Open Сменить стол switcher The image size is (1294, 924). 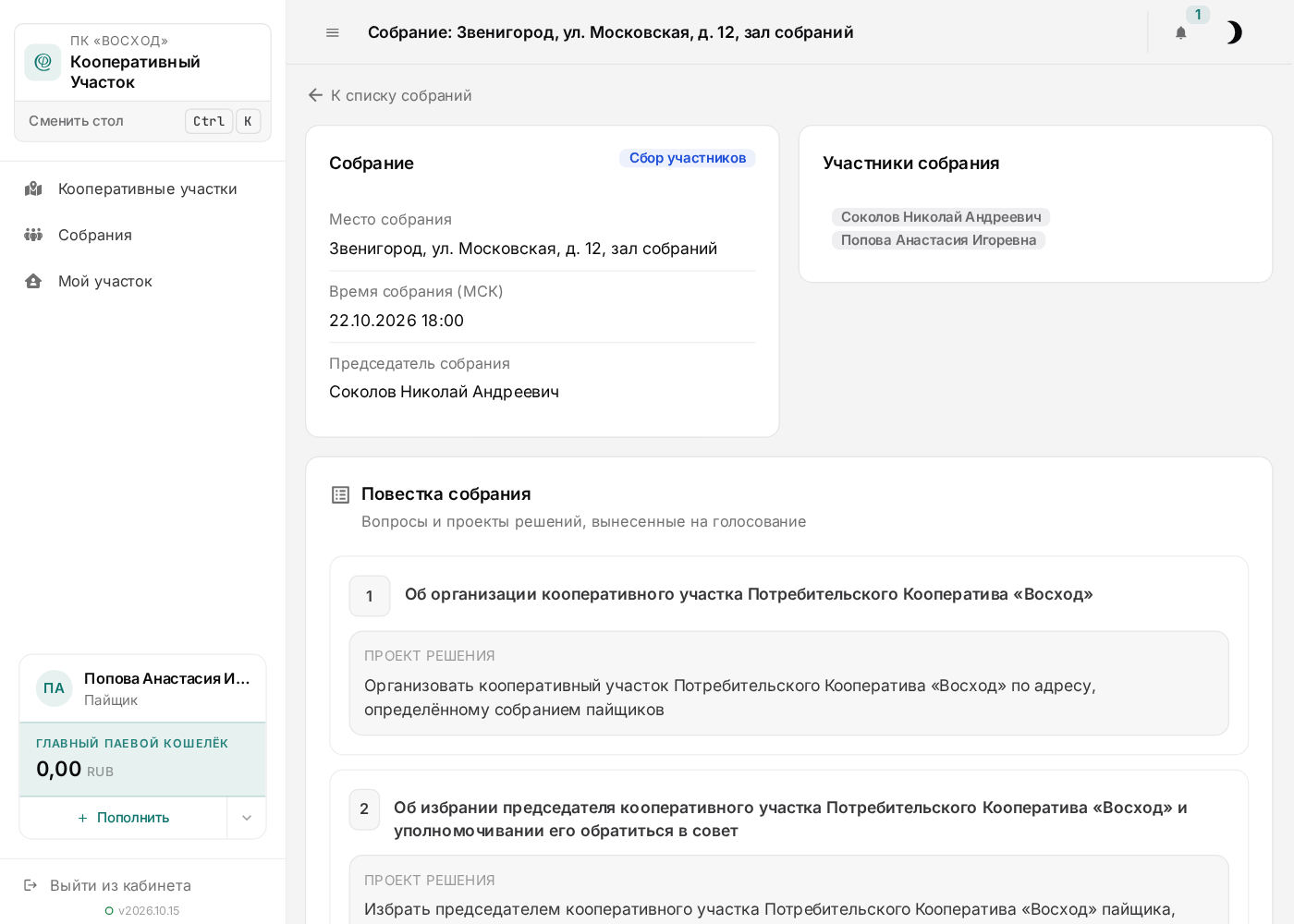coord(143,121)
